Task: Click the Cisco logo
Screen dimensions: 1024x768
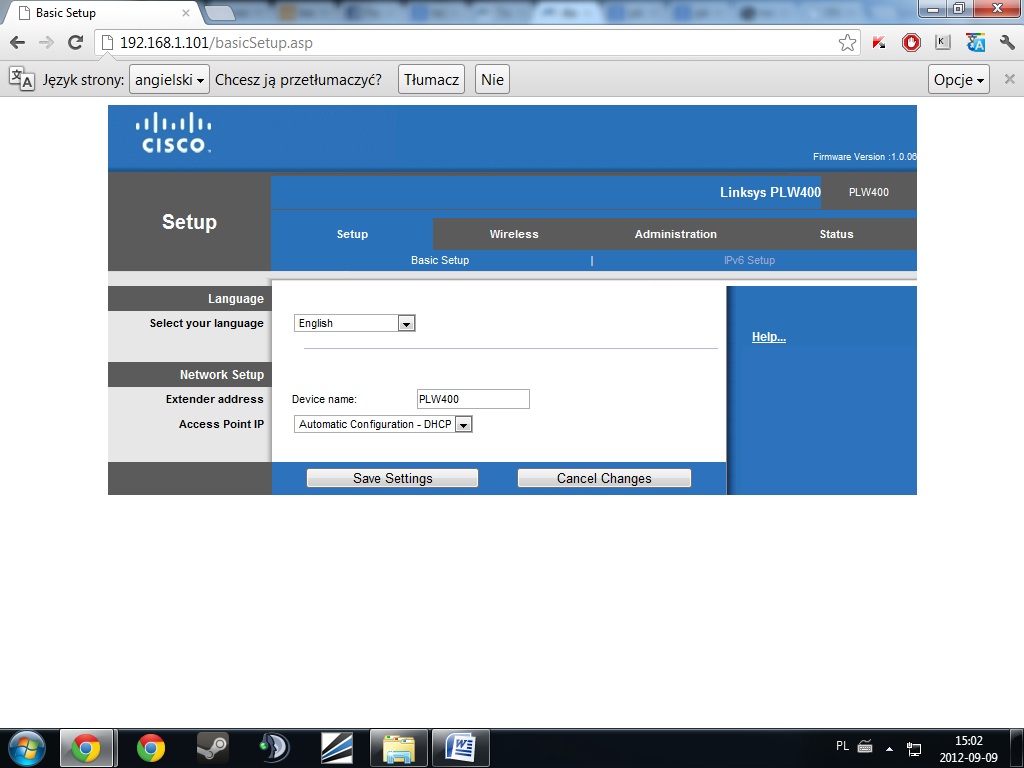Action: (173, 133)
